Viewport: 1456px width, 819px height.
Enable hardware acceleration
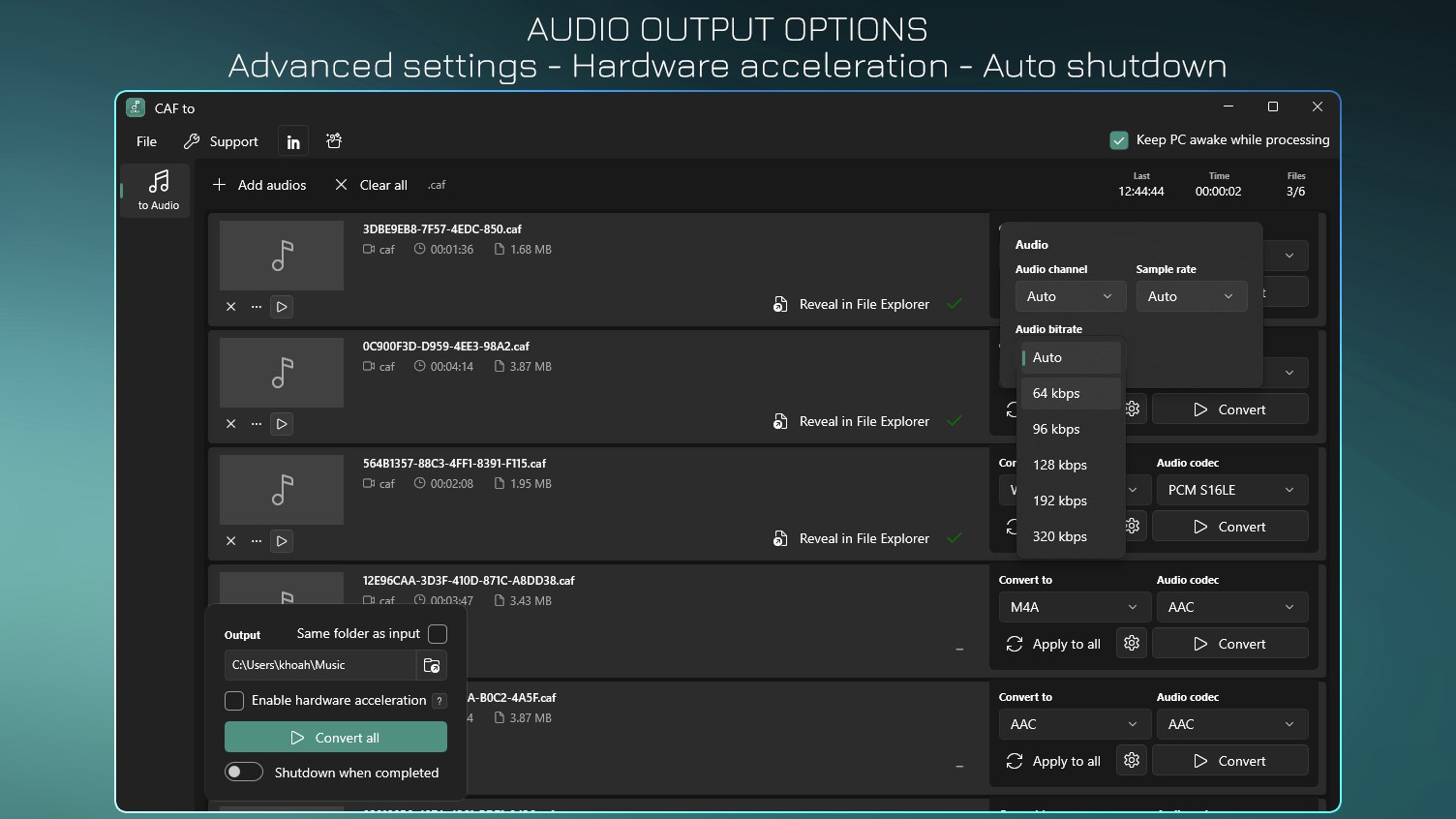(x=233, y=700)
